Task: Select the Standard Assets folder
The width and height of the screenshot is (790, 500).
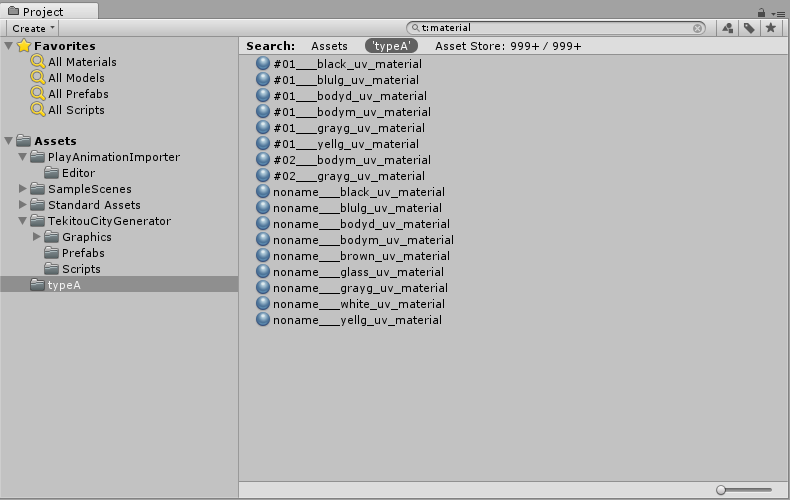Action: [94, 205]
